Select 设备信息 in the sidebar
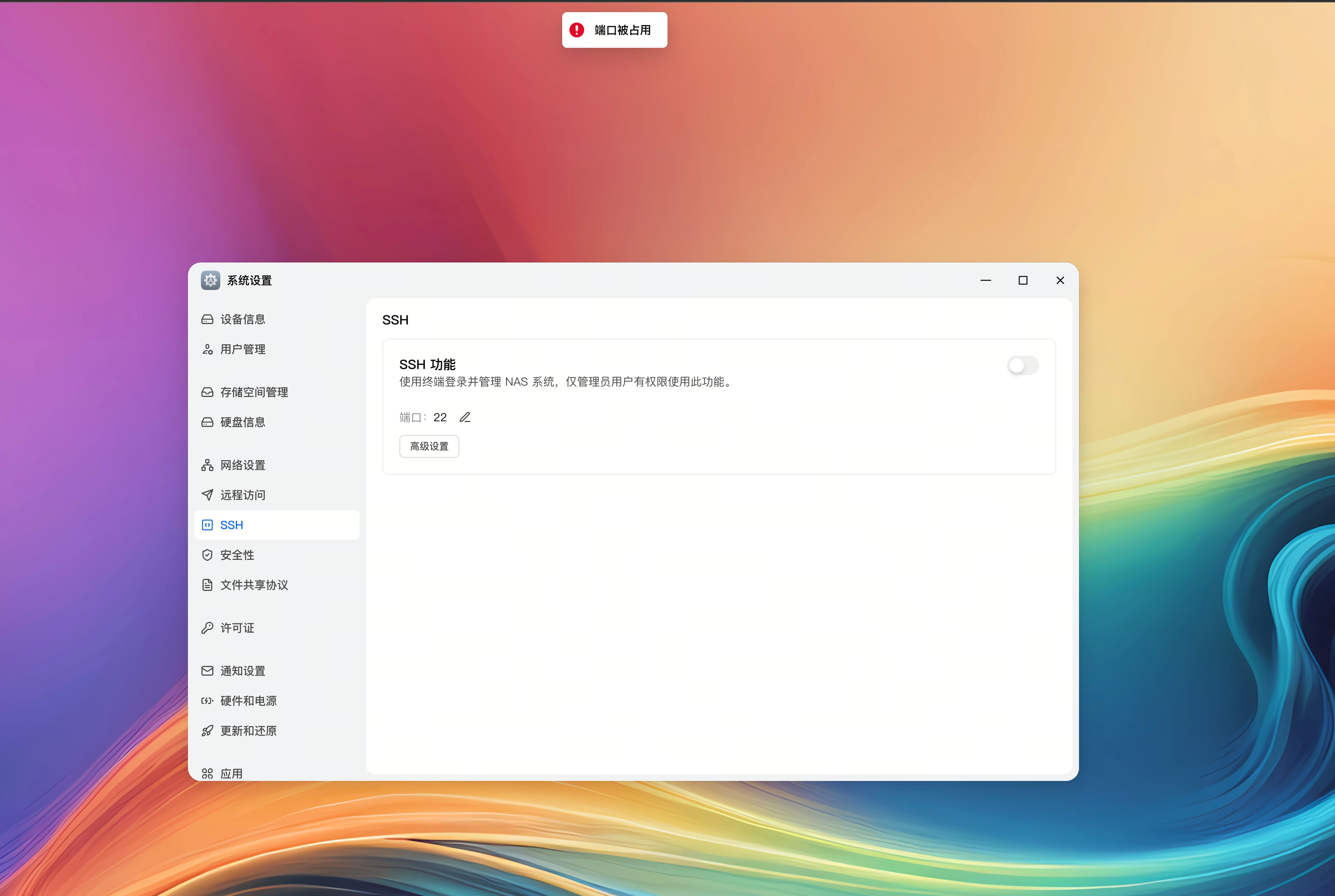Viewport: 1335px width, 896px height. click(x=242, y=319)
